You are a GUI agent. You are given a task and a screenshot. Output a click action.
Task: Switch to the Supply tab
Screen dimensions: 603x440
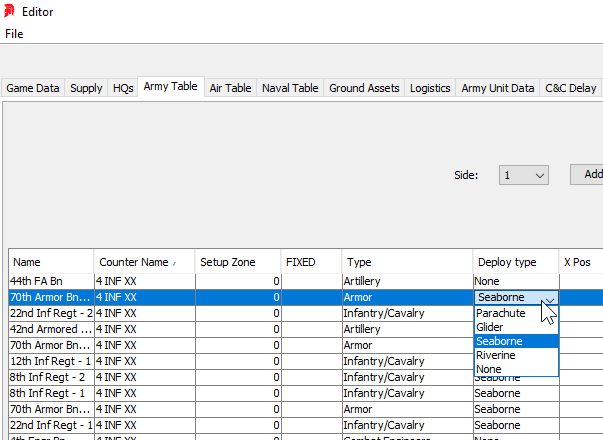pos(86,88)
